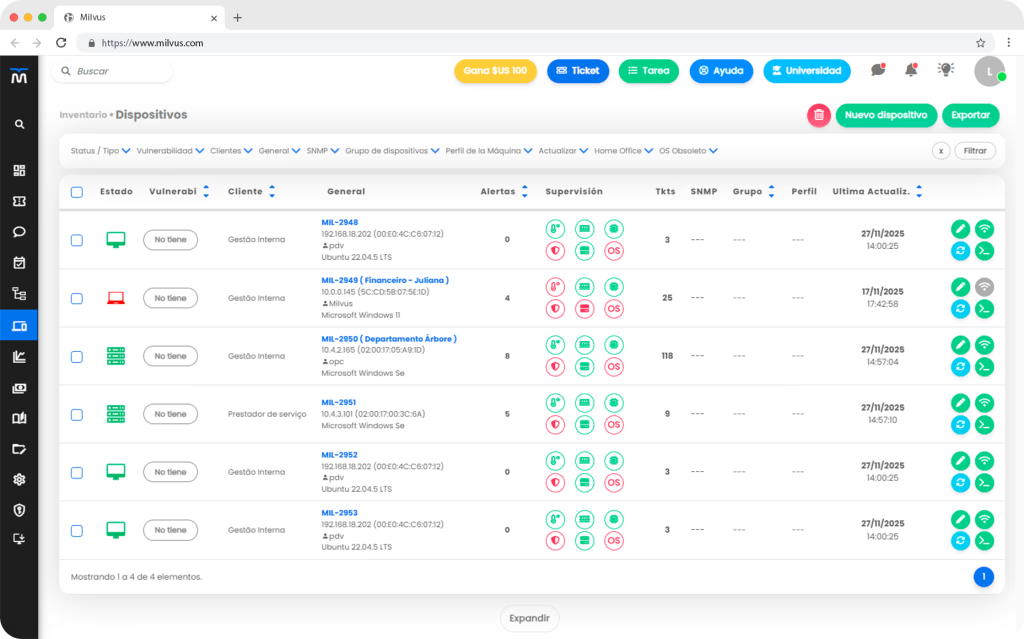Open the reports chart icon in sidebar

20,357
